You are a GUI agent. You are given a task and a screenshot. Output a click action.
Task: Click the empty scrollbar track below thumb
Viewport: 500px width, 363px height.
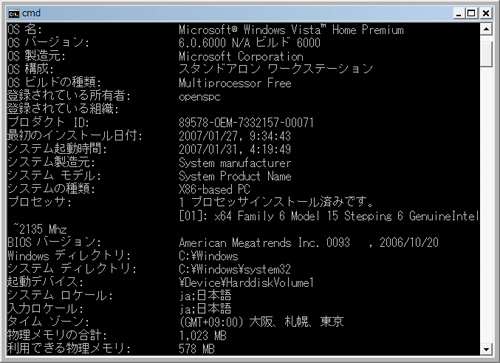pyautogui.click(x=486, y=205)
